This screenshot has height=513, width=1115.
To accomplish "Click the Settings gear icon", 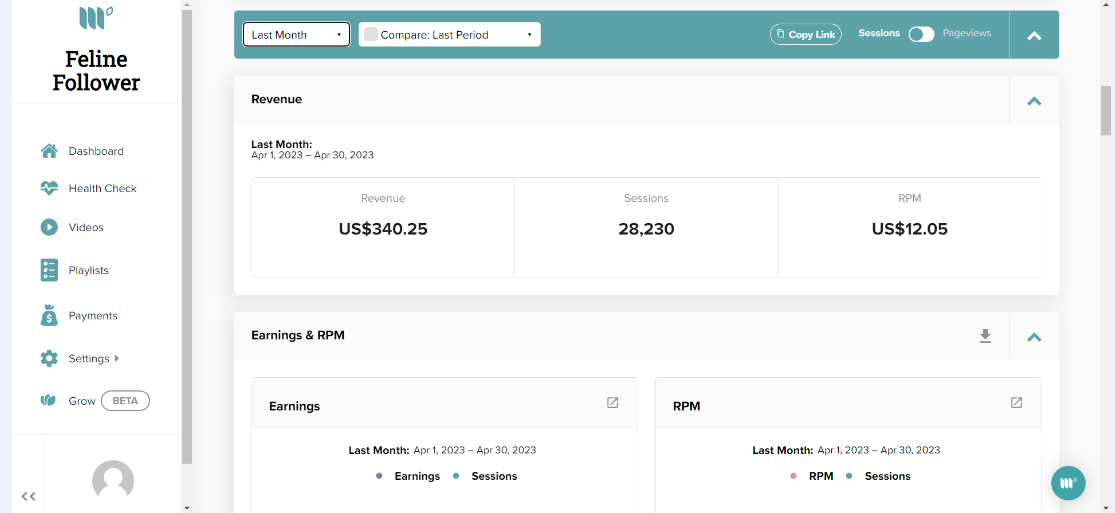I will (49, 359).
